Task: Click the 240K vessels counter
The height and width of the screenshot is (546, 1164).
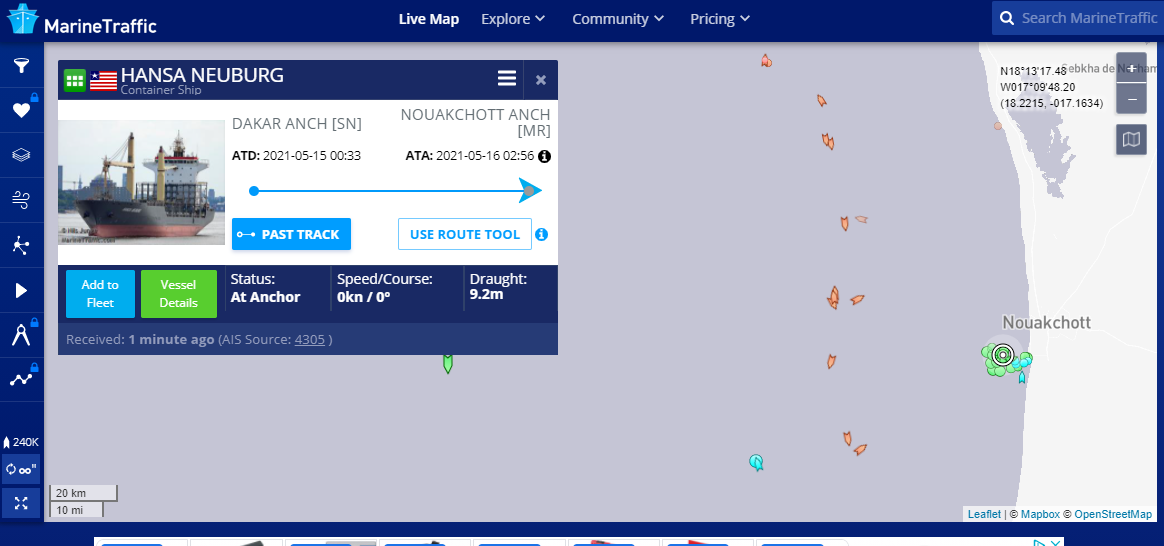Action: [22, 442]
